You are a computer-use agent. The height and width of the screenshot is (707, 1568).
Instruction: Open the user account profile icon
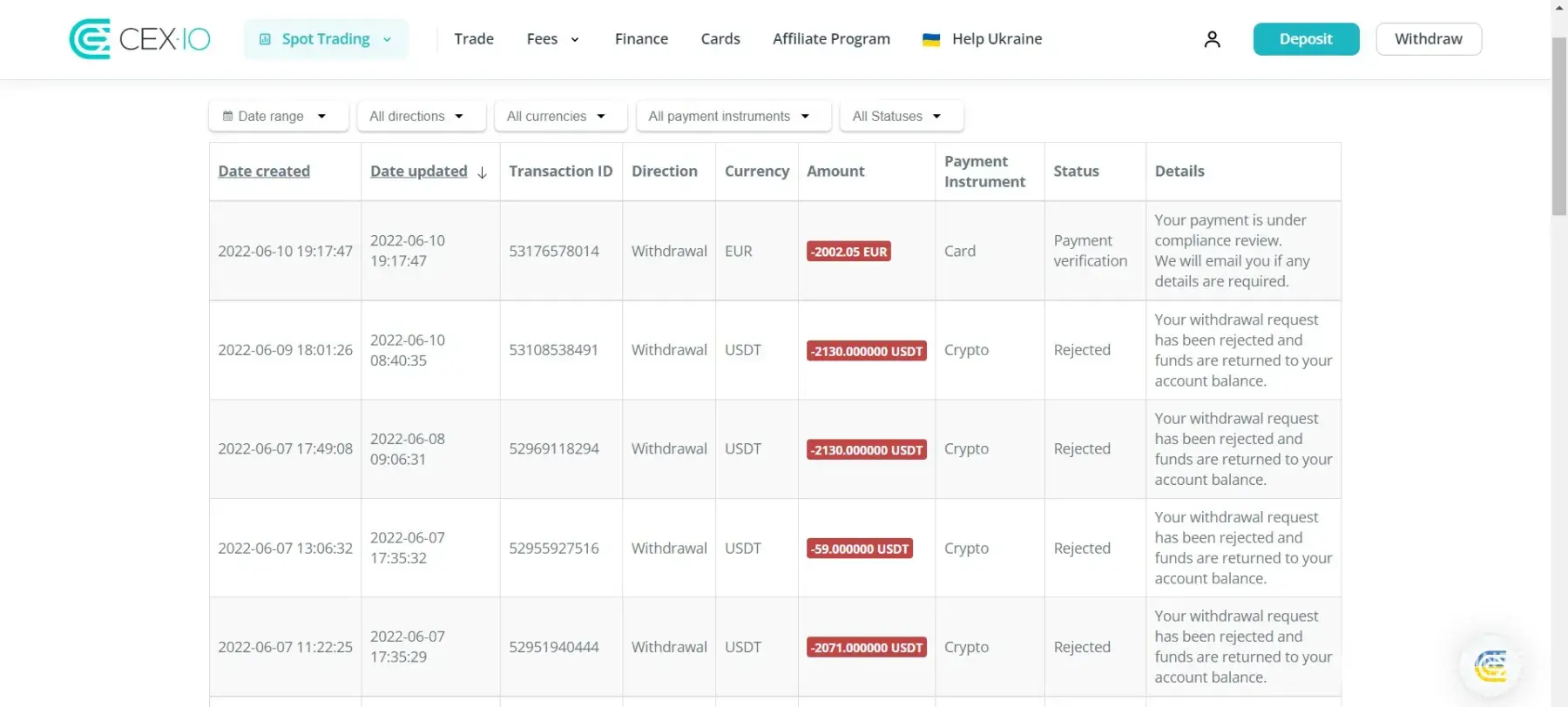click(1212, 39)
